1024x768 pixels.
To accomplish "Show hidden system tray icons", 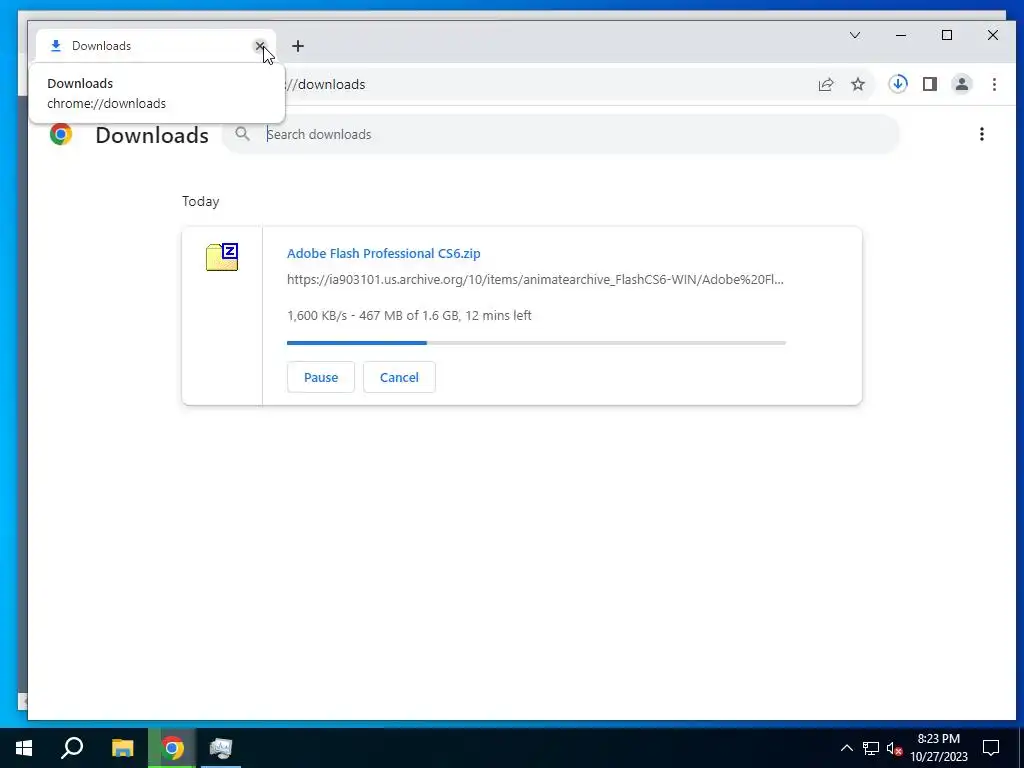I will 846,748.
